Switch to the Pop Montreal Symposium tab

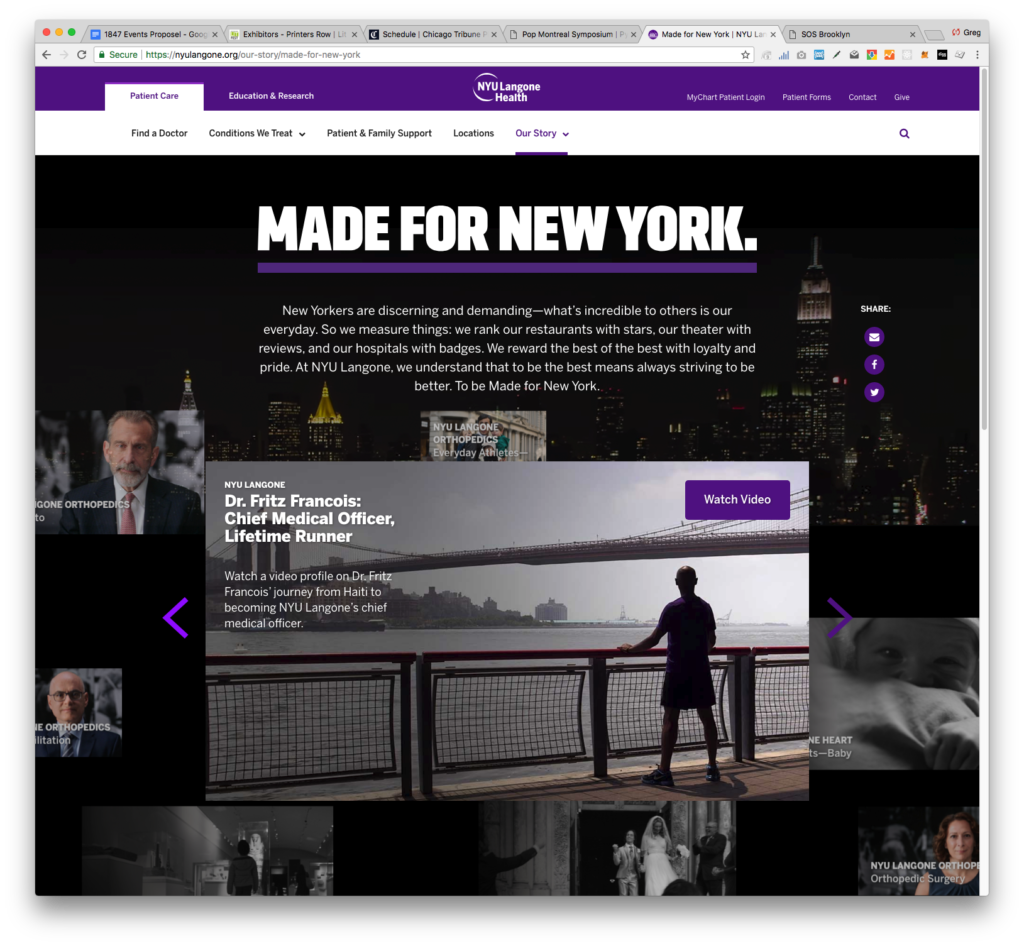(572, 35)
